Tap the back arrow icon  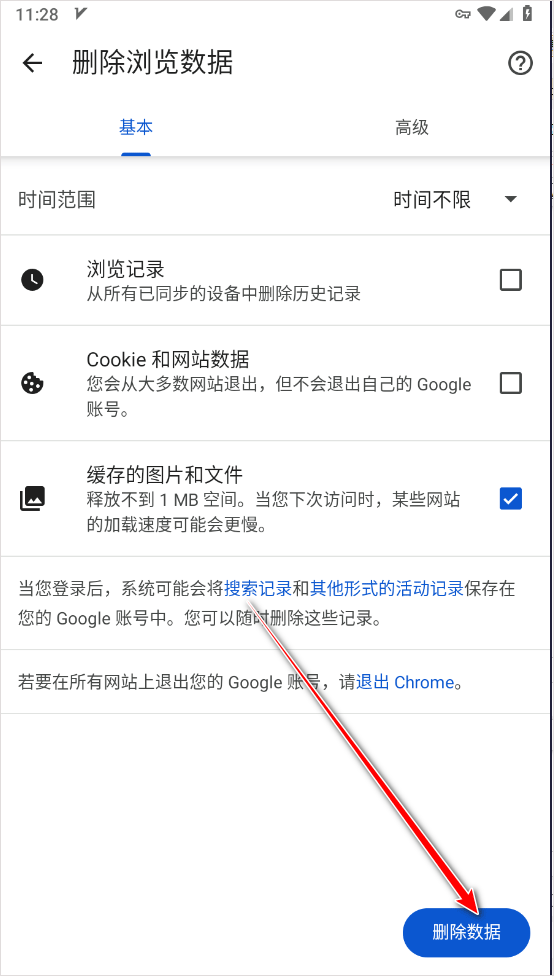coord(32,63)
